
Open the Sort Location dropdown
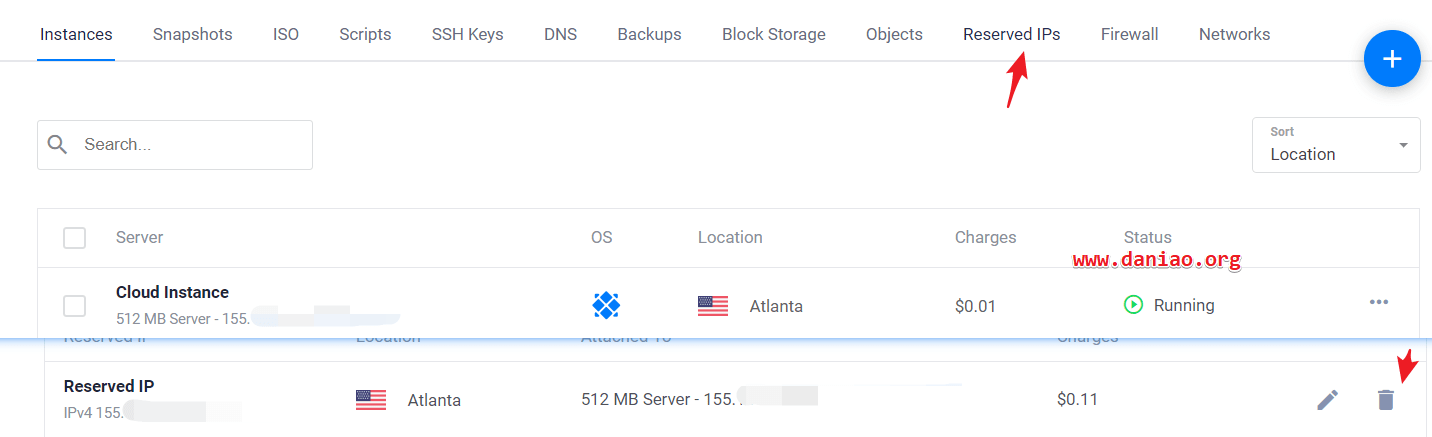pyautogui.click(x=1336, y=145)
